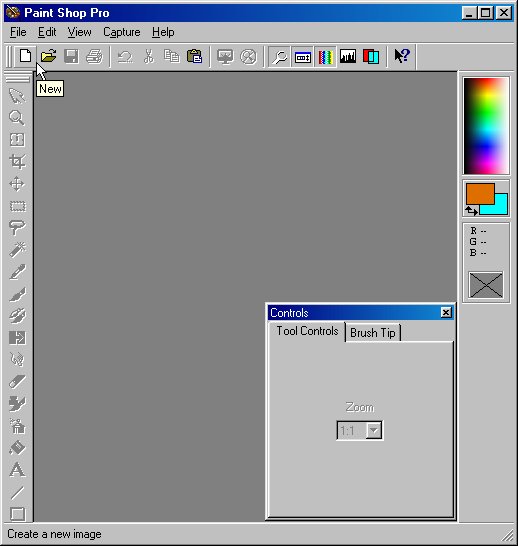Image resolution: width=518 pixels, height=546 pixels.
Task: Select the Zoom magnifier tool in tool palette
Action: (17, 118)
